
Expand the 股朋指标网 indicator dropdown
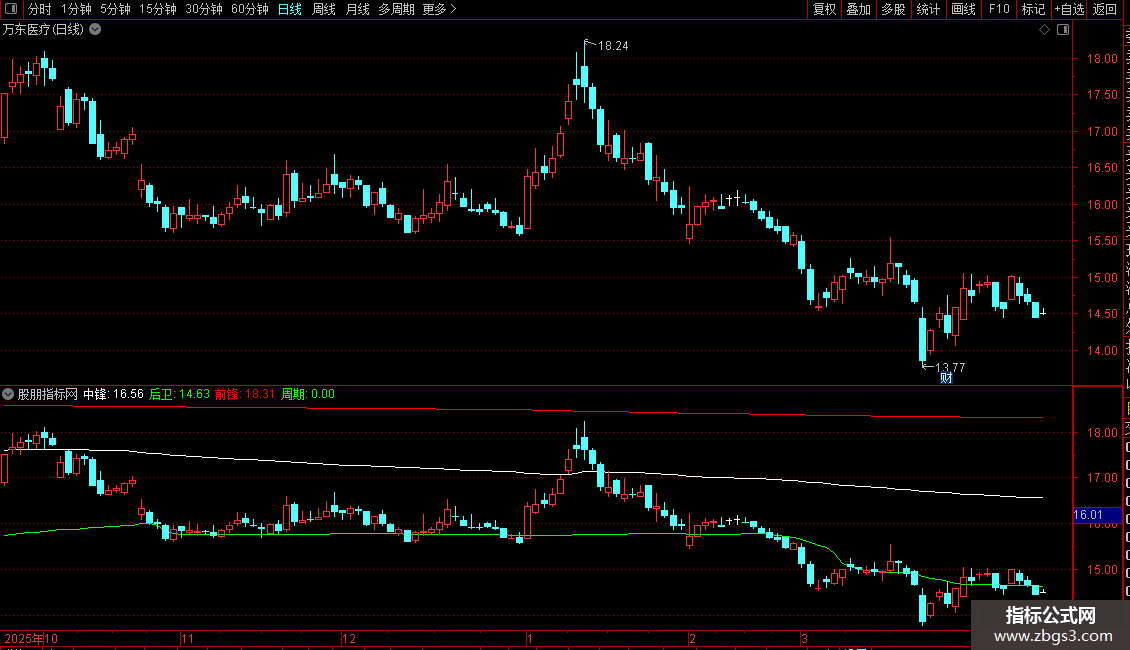pos(8,394)
